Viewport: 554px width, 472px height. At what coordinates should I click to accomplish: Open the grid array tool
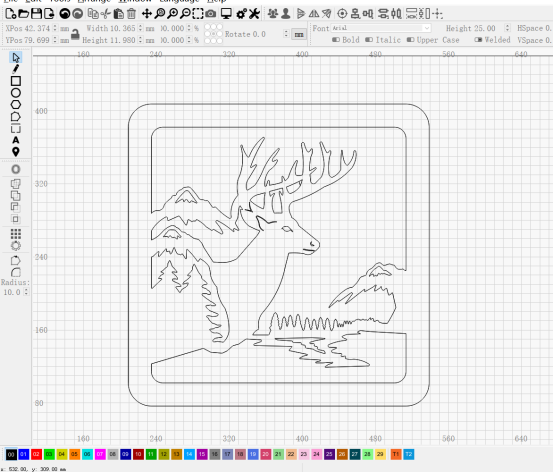pyautogui.click(x=16, y=234)
